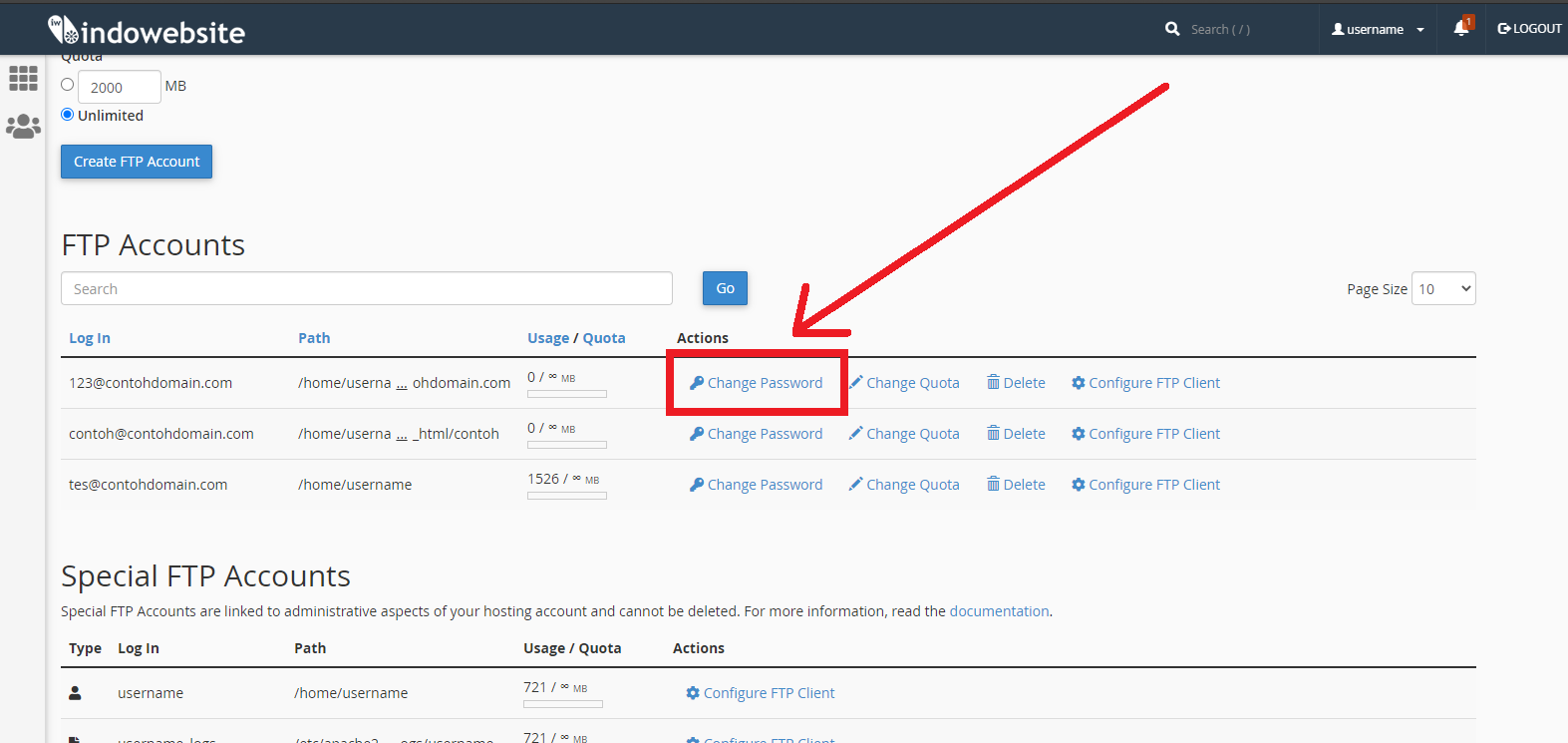Click the FTP Accounts search field
Viewport: 1568px width, 743px height.
pos(366,289)
